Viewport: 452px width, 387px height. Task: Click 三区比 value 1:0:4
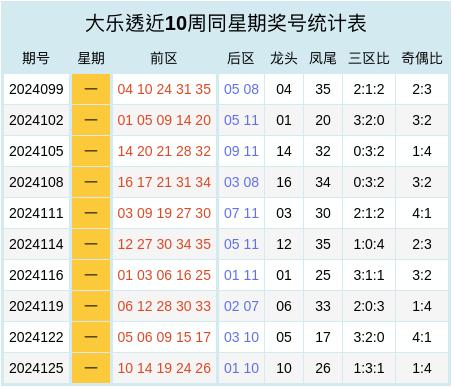pos(369,244)
